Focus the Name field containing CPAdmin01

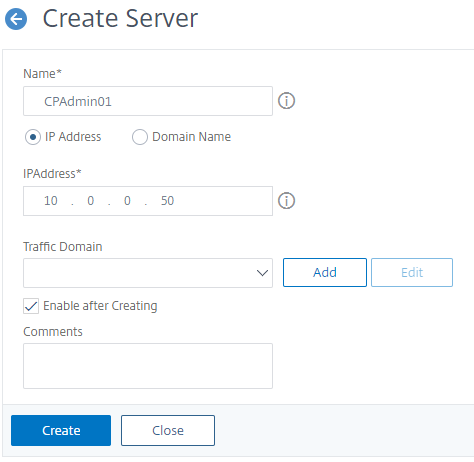[x=148, y=101]
